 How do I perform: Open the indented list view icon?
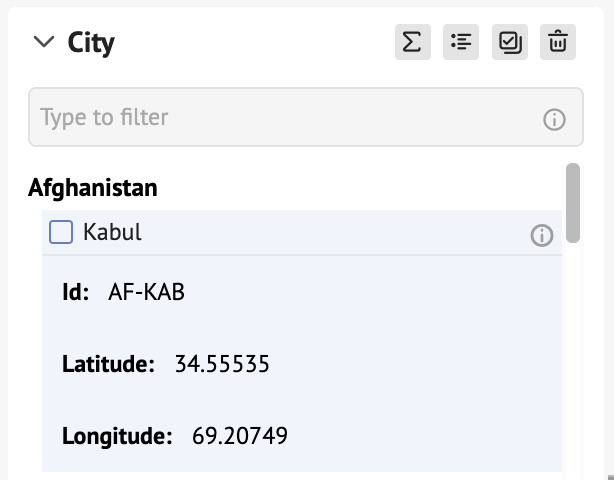click(461, 42)
